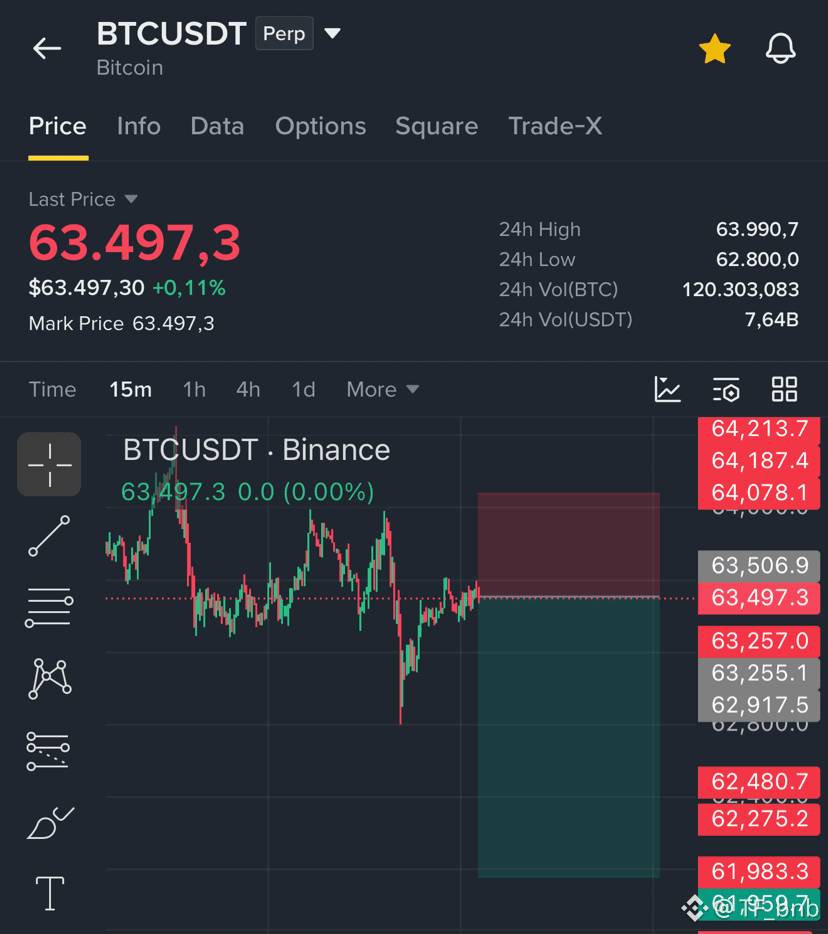Open the grid layout icon
Viewport: 828px width, 934px height.
tap(784, 390)
